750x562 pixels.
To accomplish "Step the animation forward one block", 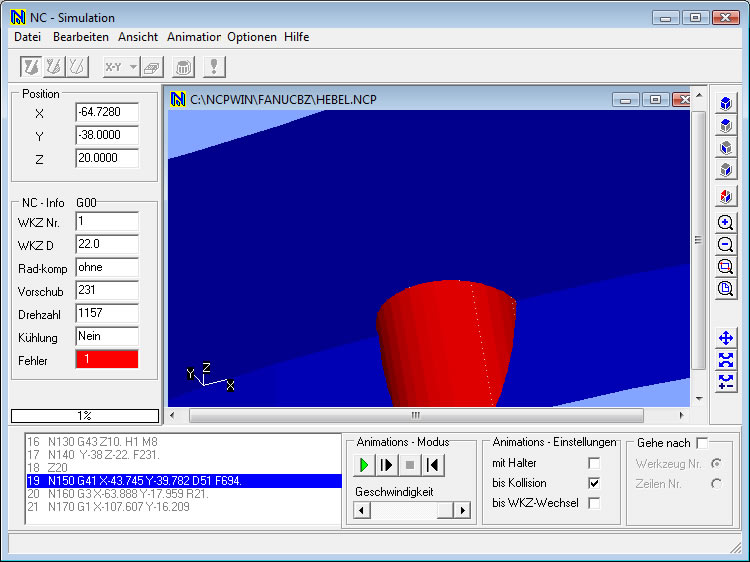I will pos(386,465).
